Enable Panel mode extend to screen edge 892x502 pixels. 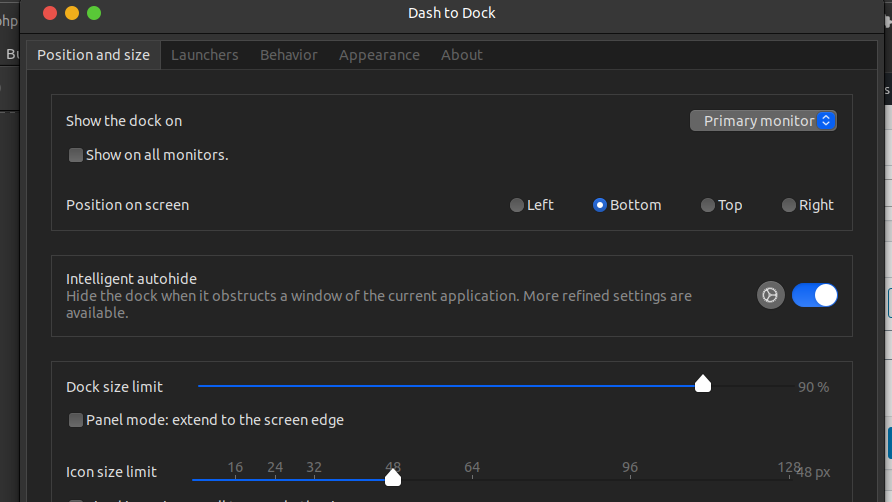pyautogui.click(x=76, y=420)
